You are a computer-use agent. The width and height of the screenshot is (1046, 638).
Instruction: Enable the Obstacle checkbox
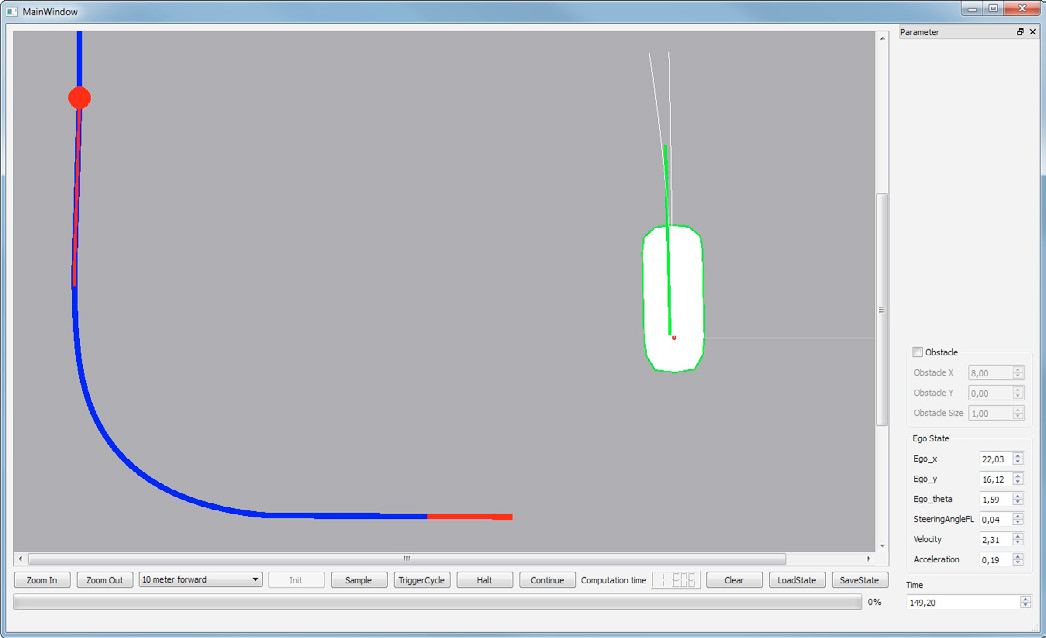918,352
